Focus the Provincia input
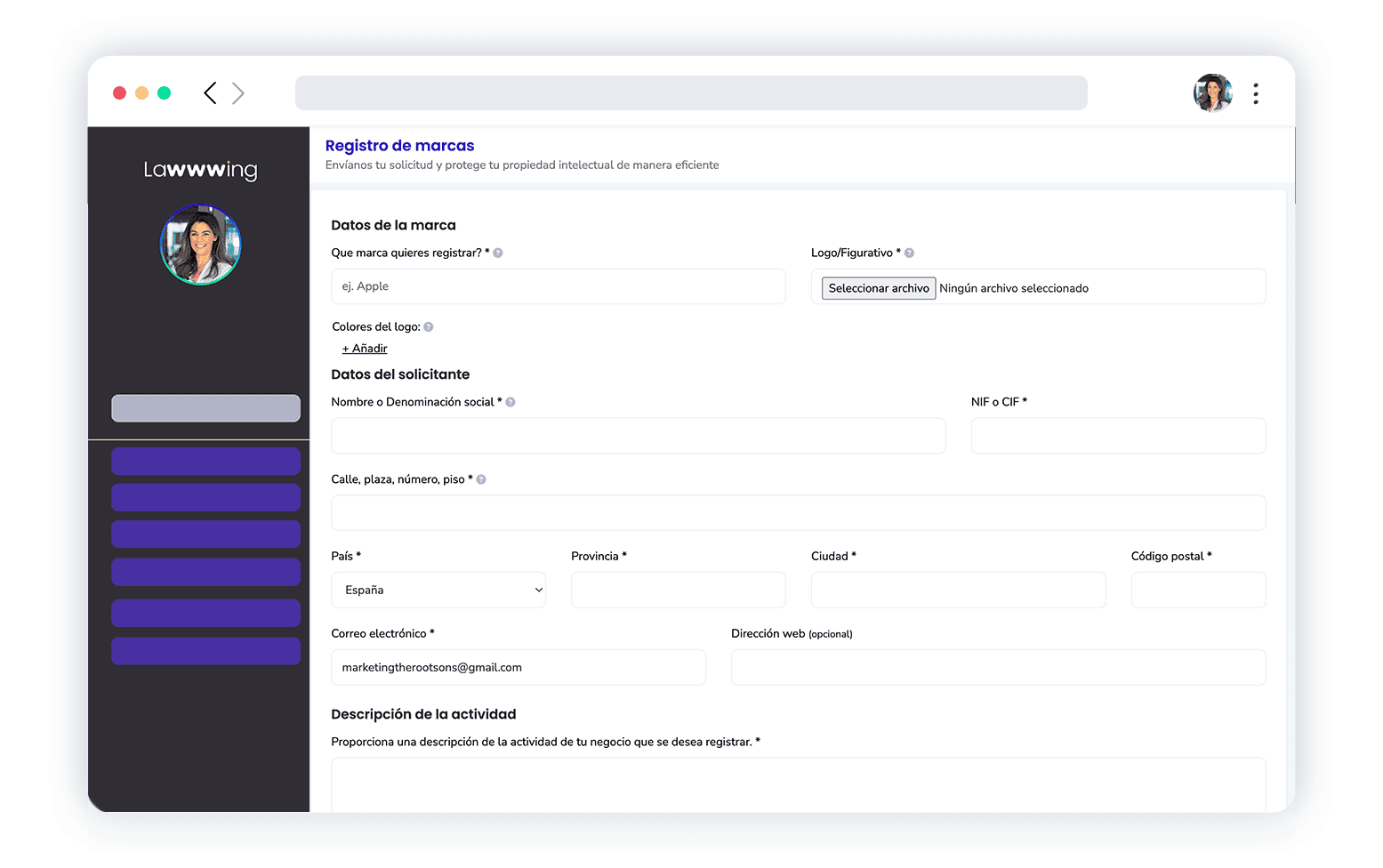Viewport: 1383px width, 868px height. (679, 590)
